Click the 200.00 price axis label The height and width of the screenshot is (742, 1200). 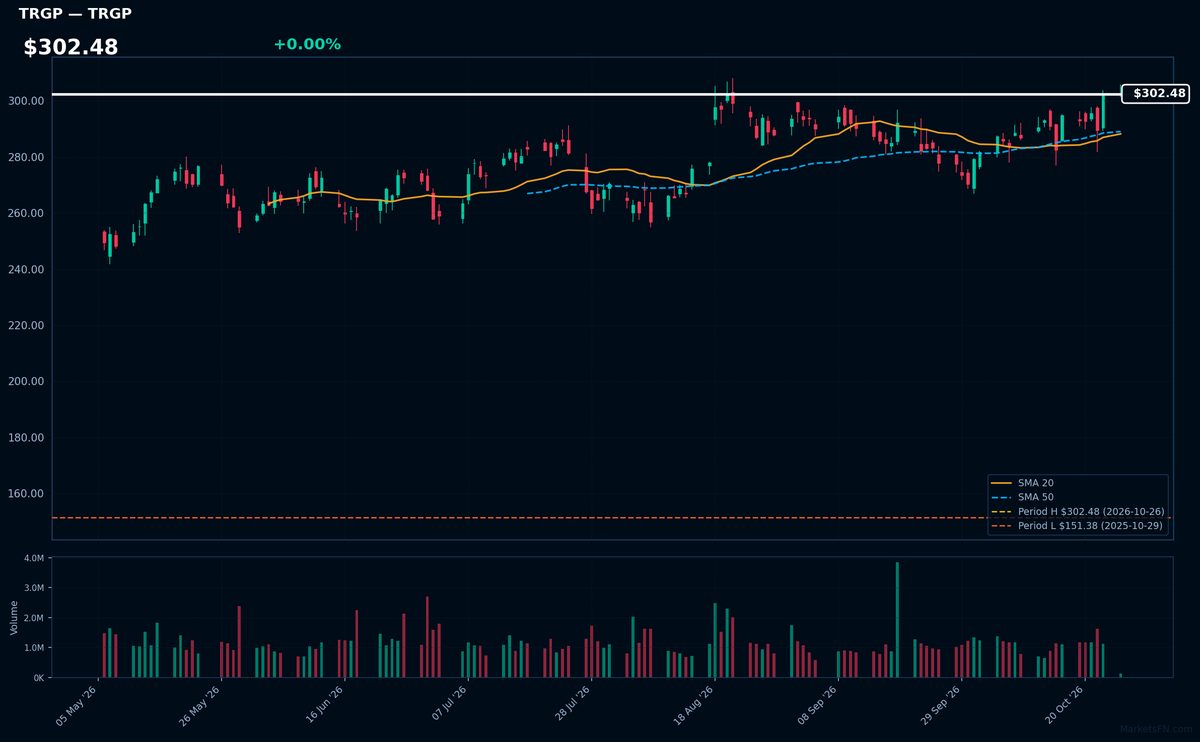coord(26,382)
